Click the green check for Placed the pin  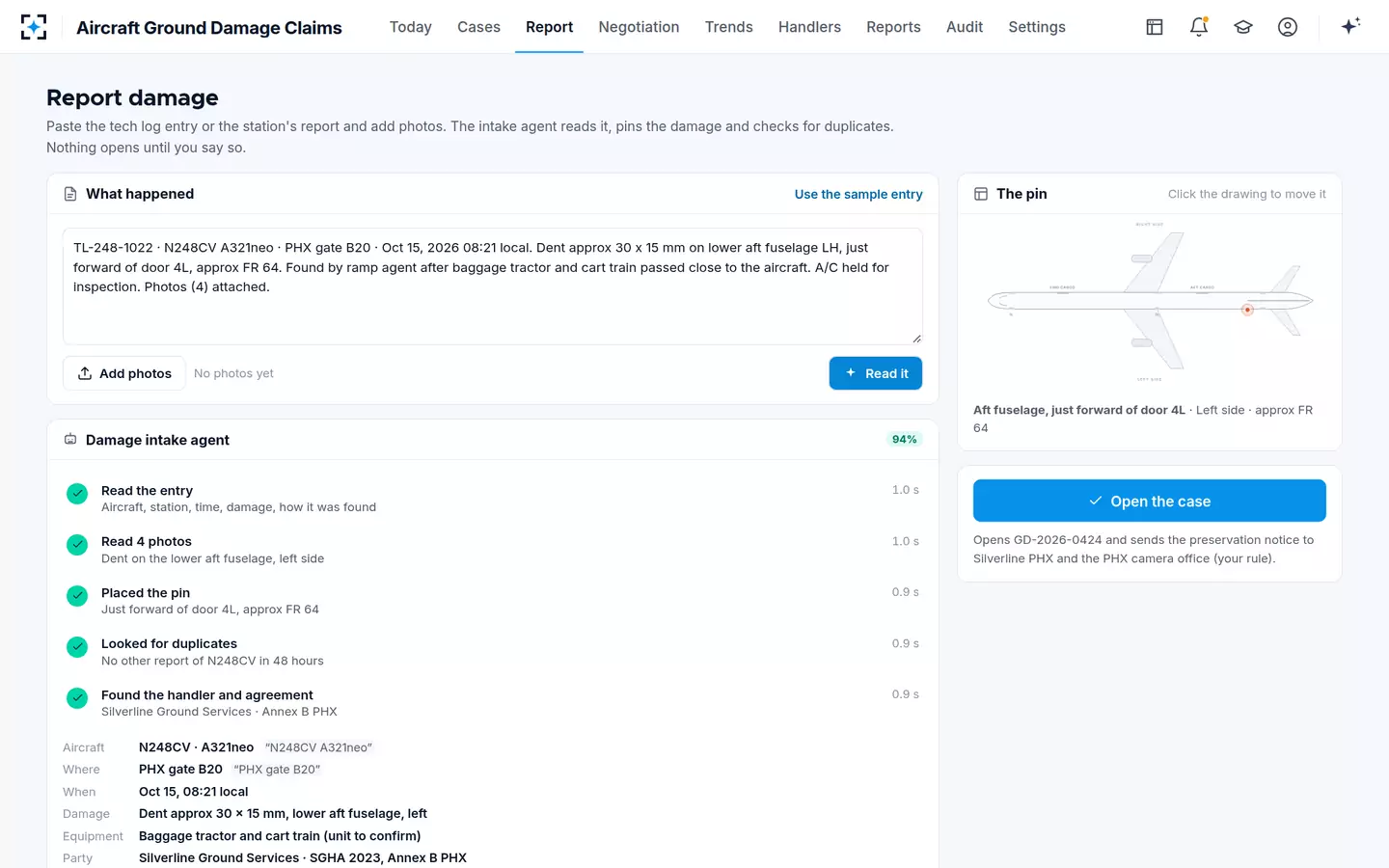(x=77, y=596)
